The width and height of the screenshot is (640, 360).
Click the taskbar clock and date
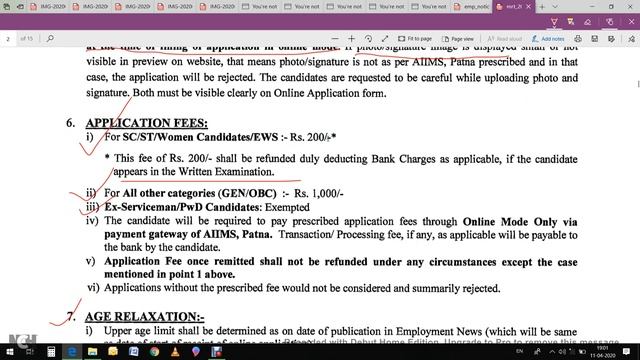(602, 351)
